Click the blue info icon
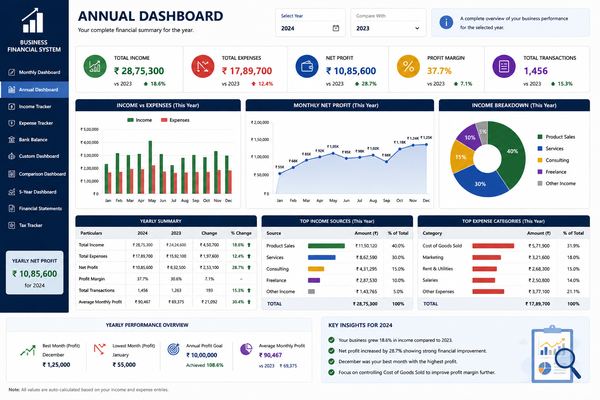This screenshot has height=400, width=600. click(x=446, y=22)
